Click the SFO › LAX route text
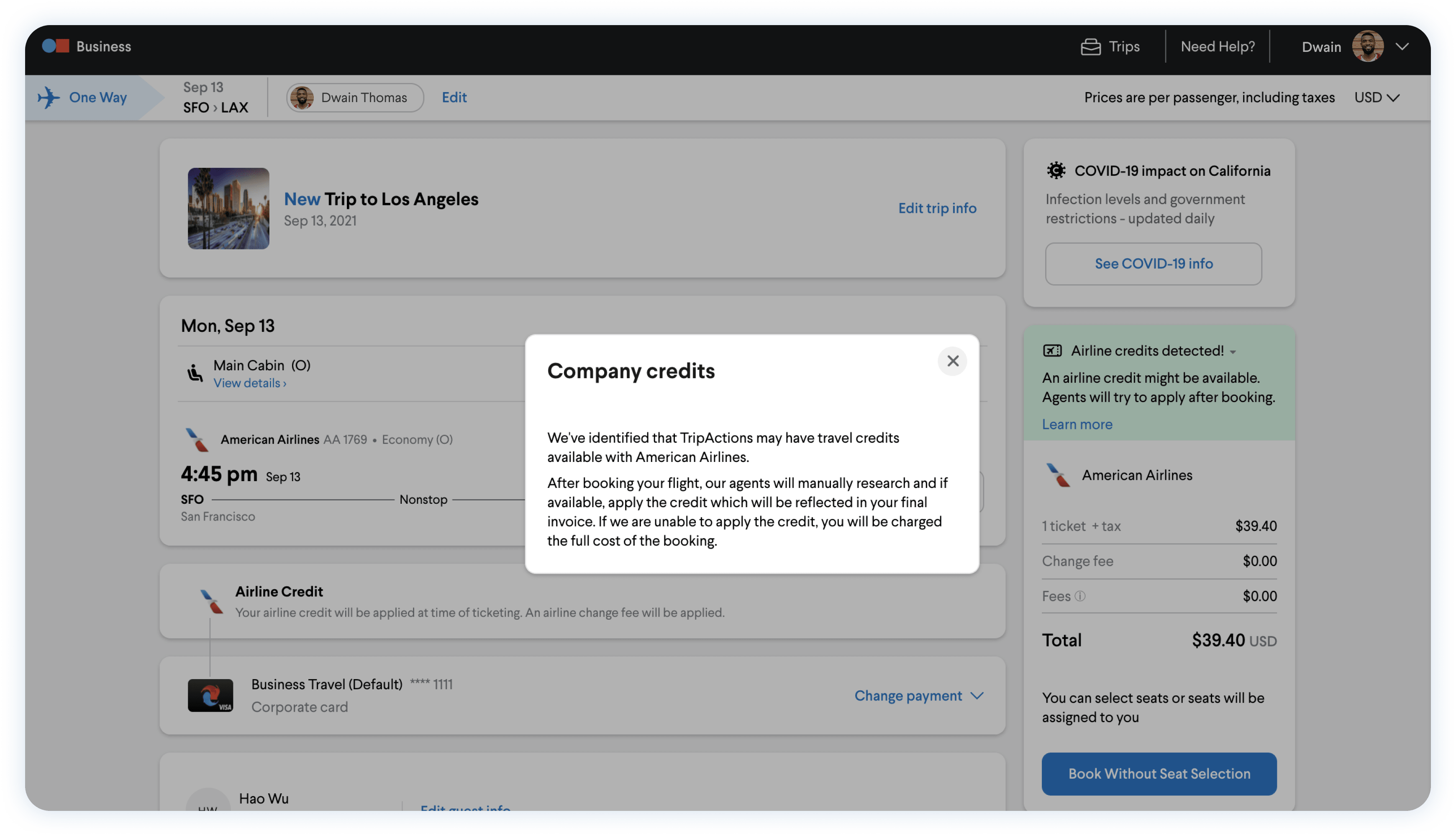Viewport: 1456px width, 836px height. click(216, 108)
